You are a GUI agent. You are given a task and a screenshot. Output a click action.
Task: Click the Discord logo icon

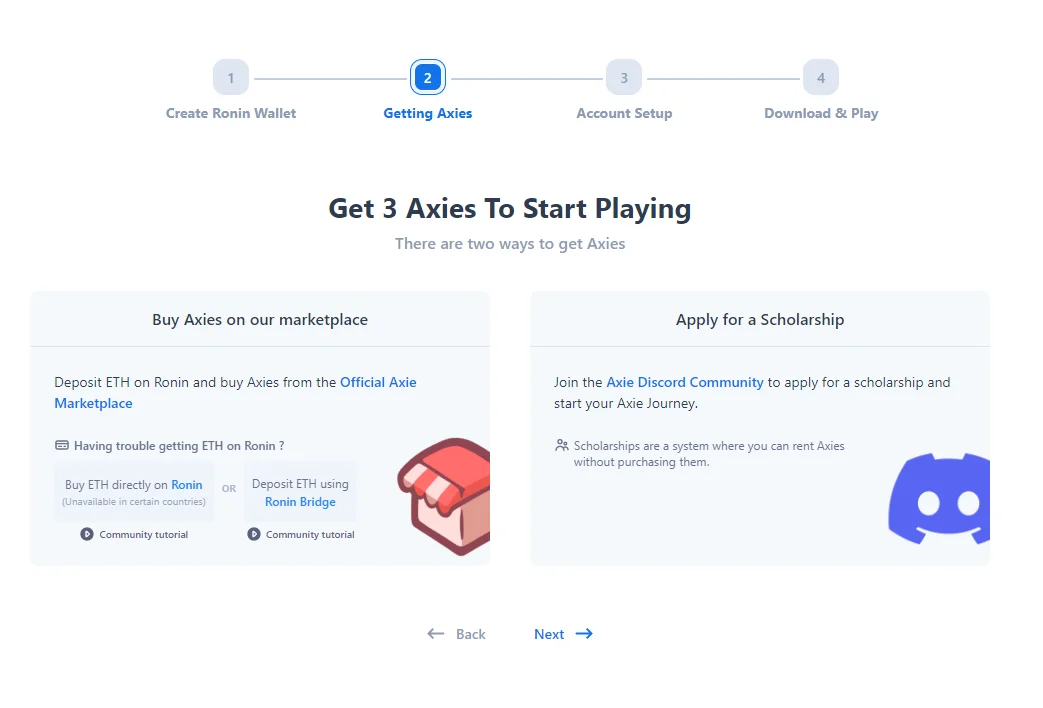click(939, 498)
